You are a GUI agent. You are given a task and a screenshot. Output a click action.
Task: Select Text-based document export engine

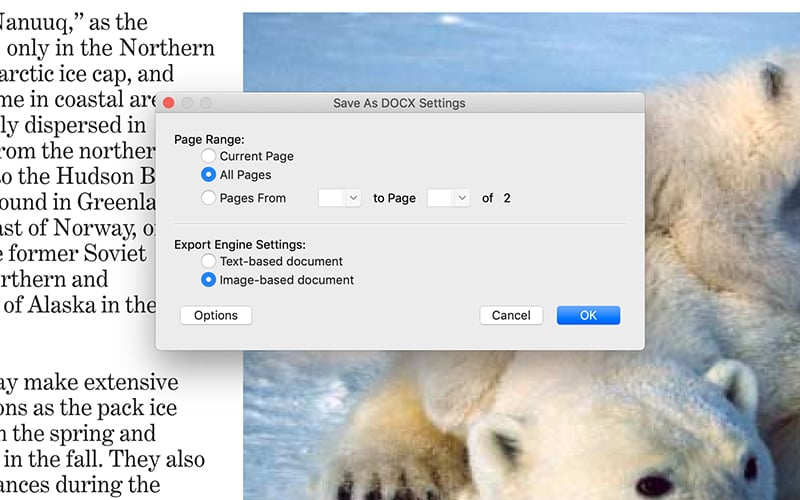(208, 261)
